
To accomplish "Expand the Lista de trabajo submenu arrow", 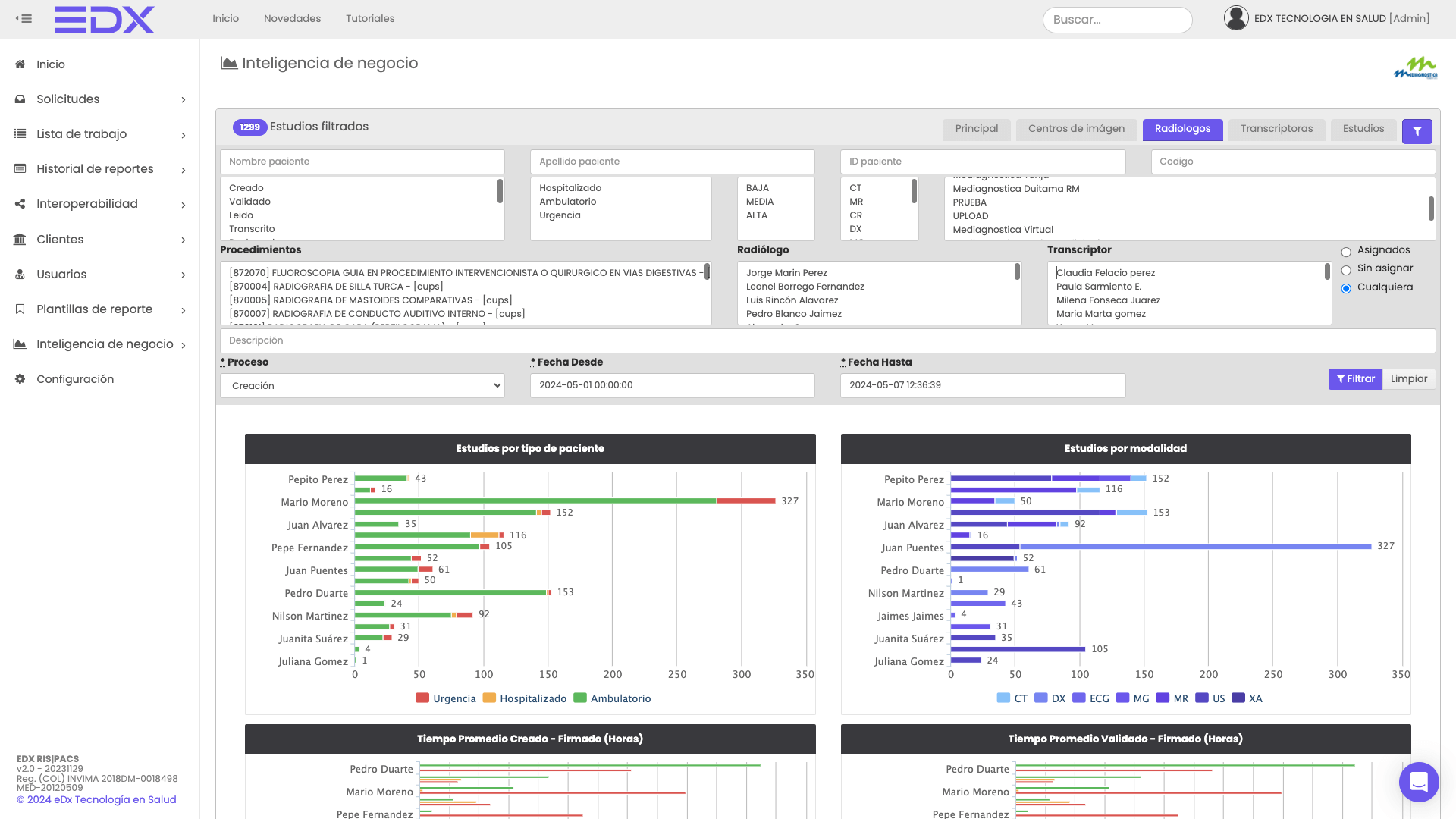I will pos(184,135).
